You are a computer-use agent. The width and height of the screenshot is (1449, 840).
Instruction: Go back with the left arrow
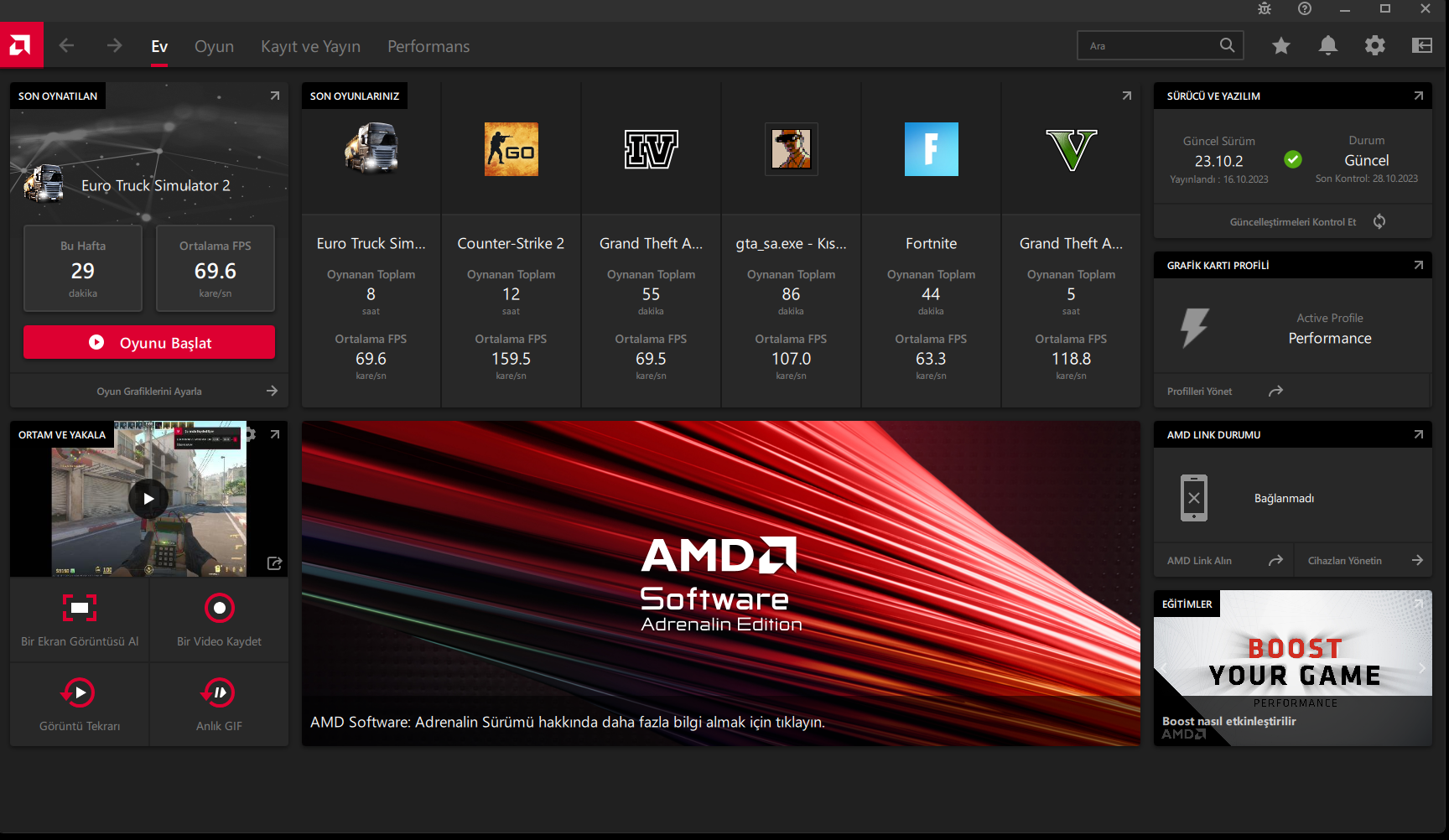coord(66,45)
